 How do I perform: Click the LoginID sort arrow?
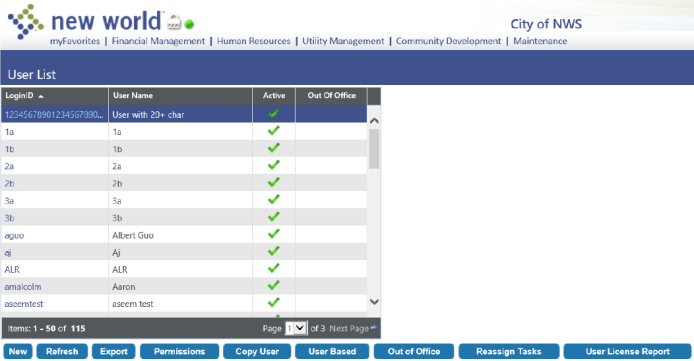41,96
